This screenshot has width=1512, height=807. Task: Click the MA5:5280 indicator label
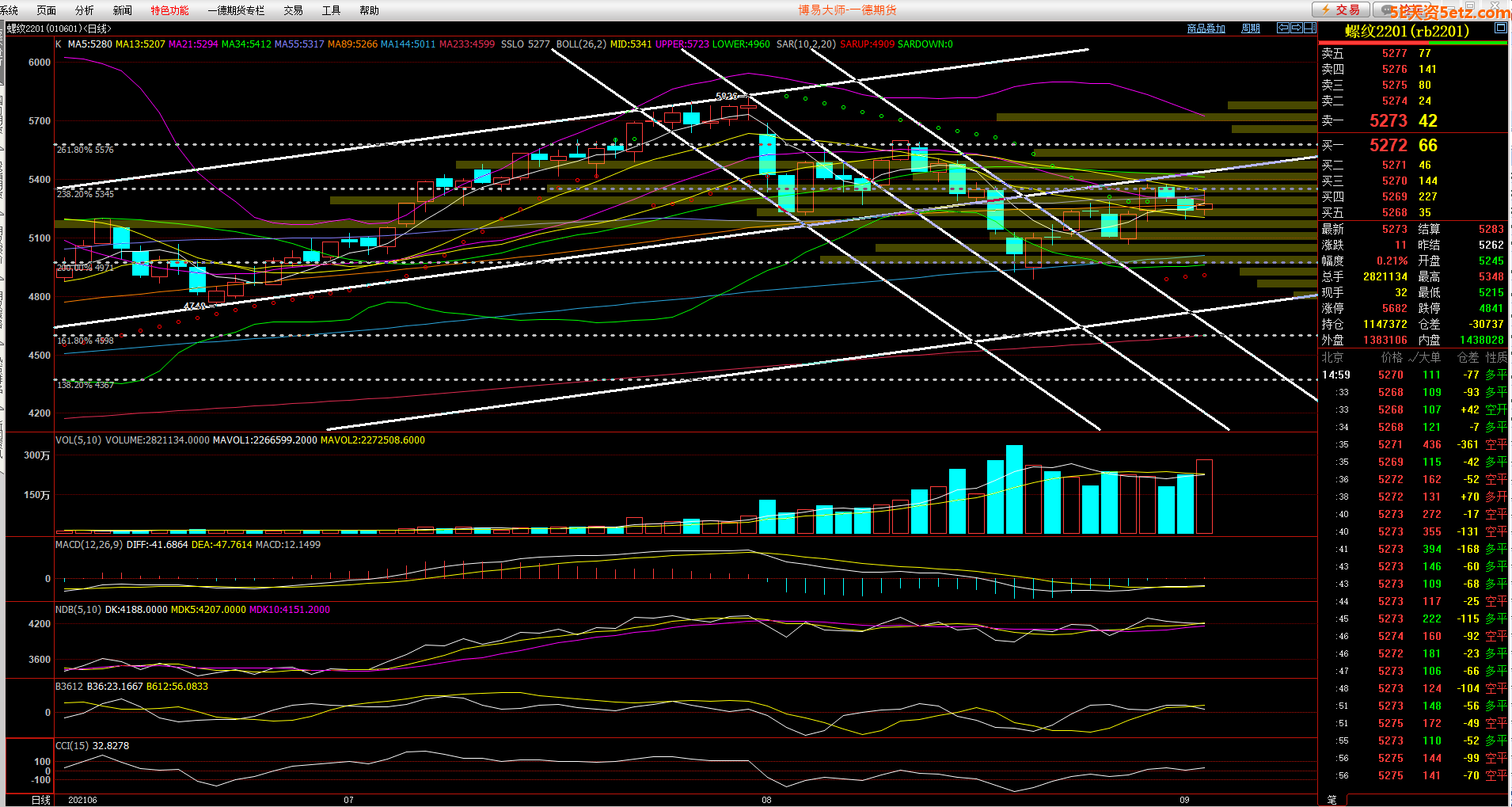coord(89,44)
